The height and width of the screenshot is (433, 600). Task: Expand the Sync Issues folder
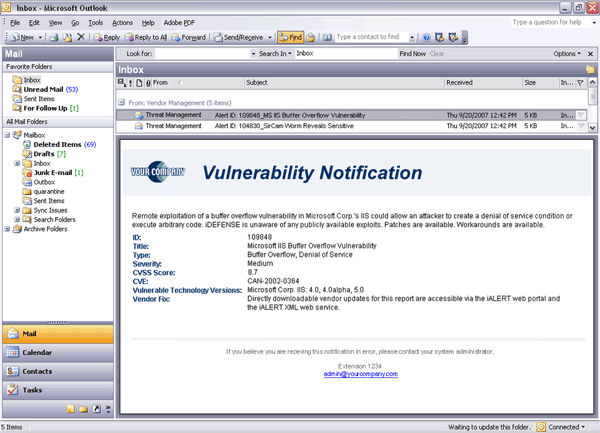coord(17,210)
